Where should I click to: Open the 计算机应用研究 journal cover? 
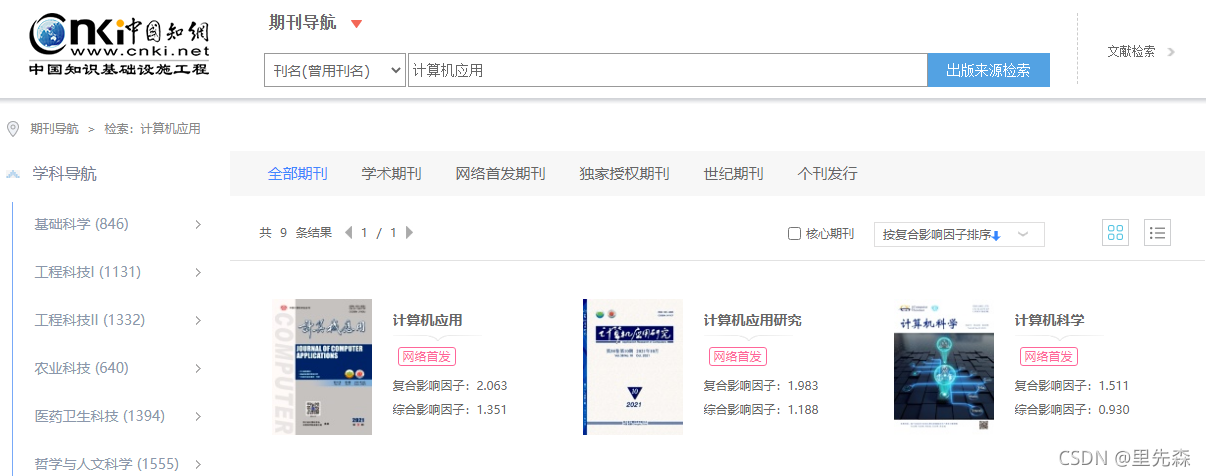(x=633, y=367)
